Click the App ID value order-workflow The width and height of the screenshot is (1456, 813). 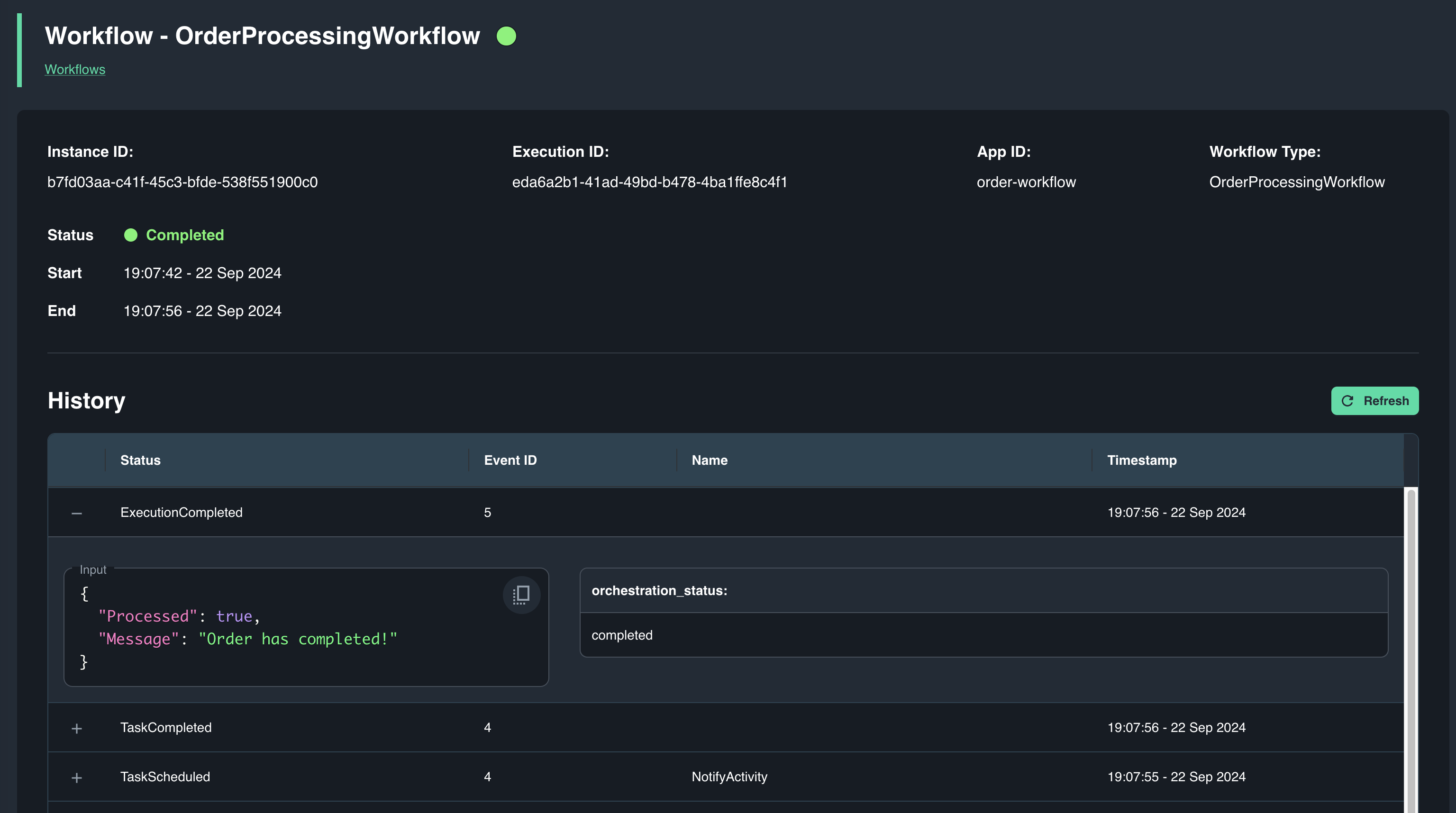1026,182
